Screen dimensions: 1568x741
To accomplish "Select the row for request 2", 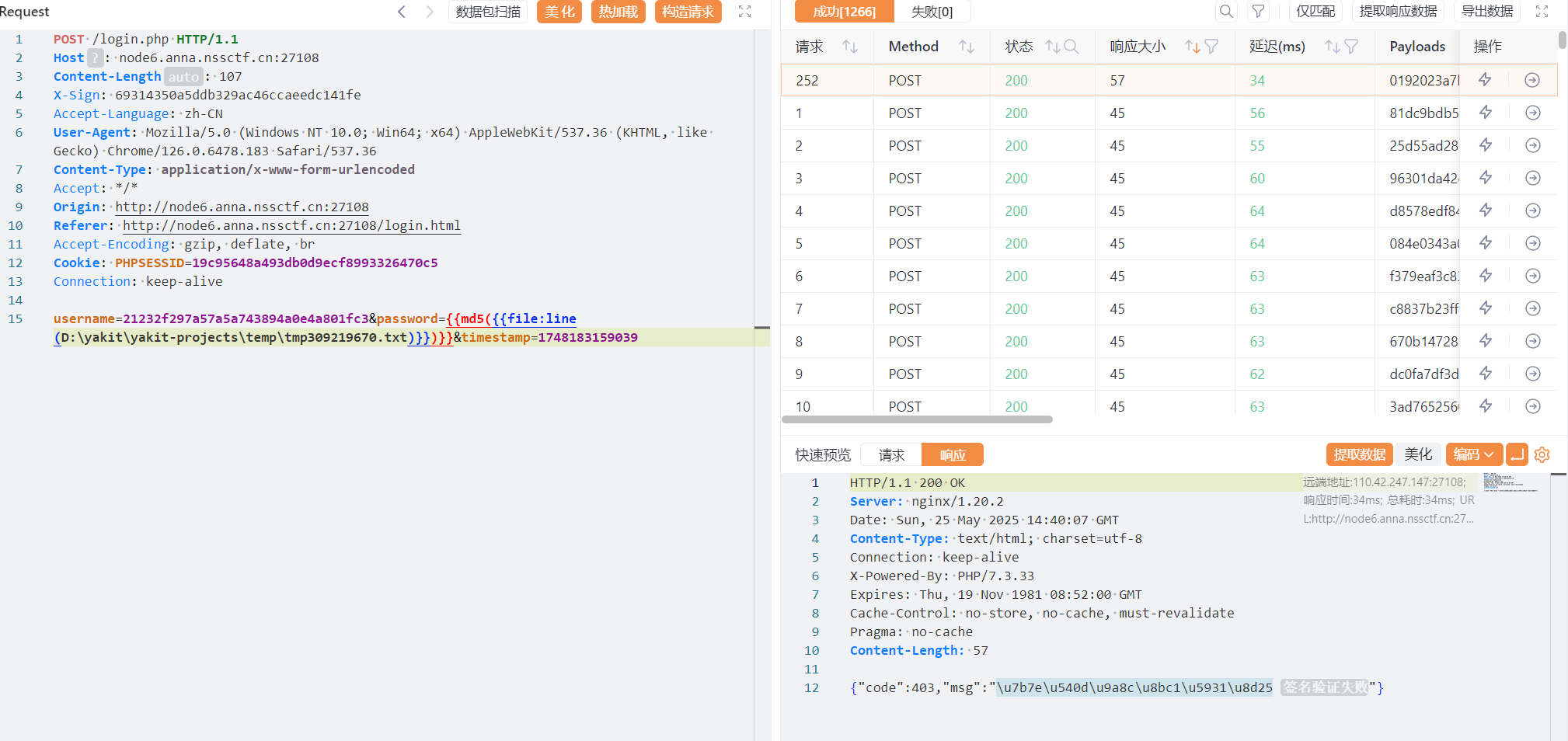I will 1169,145.
